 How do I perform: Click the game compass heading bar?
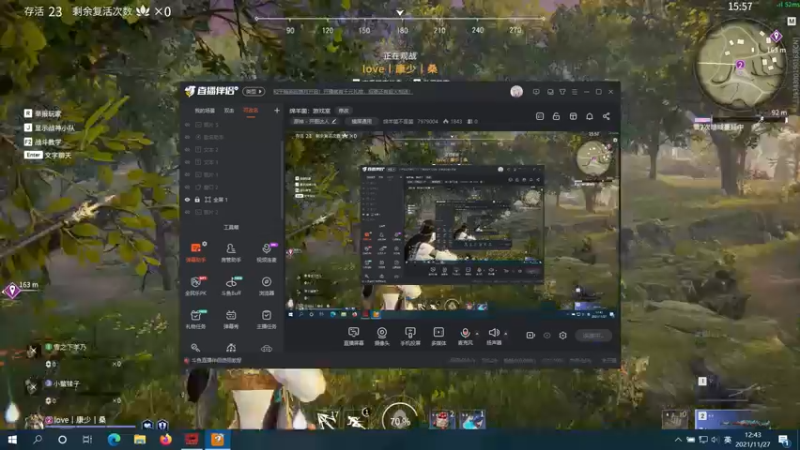click(x=400, y=23)
